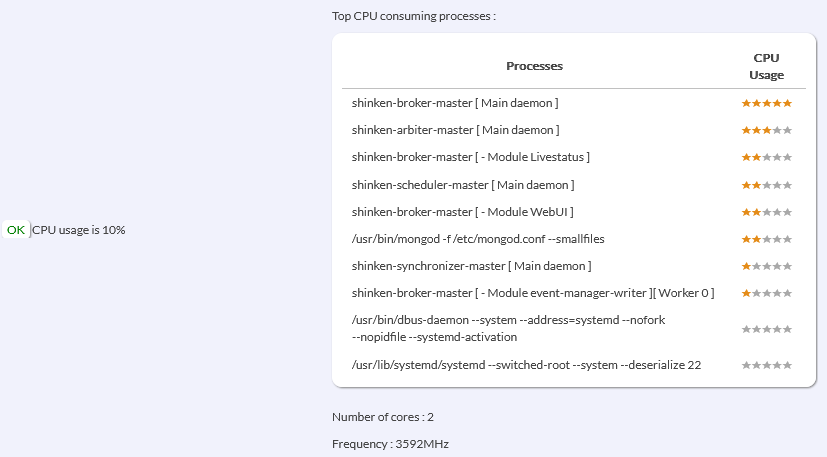Click the dbus-daemon process entry
Image resolution: width=827 pixels, height=457 pixels.
(x=508, y=328)
